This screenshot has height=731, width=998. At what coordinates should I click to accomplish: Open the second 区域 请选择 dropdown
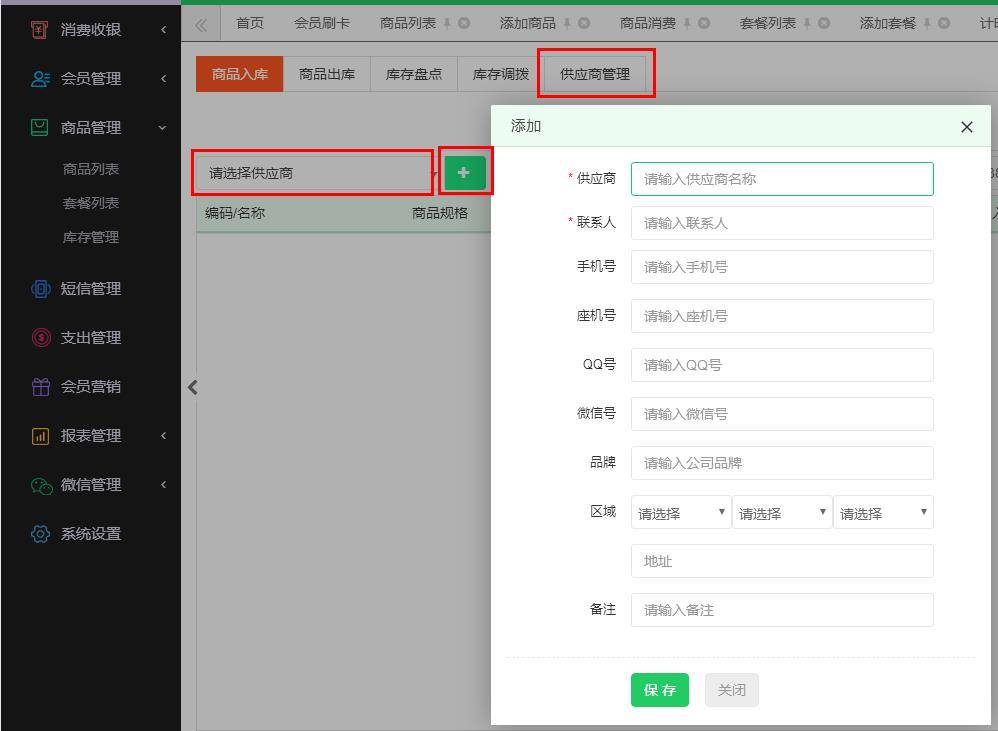(x=782, y=512)
